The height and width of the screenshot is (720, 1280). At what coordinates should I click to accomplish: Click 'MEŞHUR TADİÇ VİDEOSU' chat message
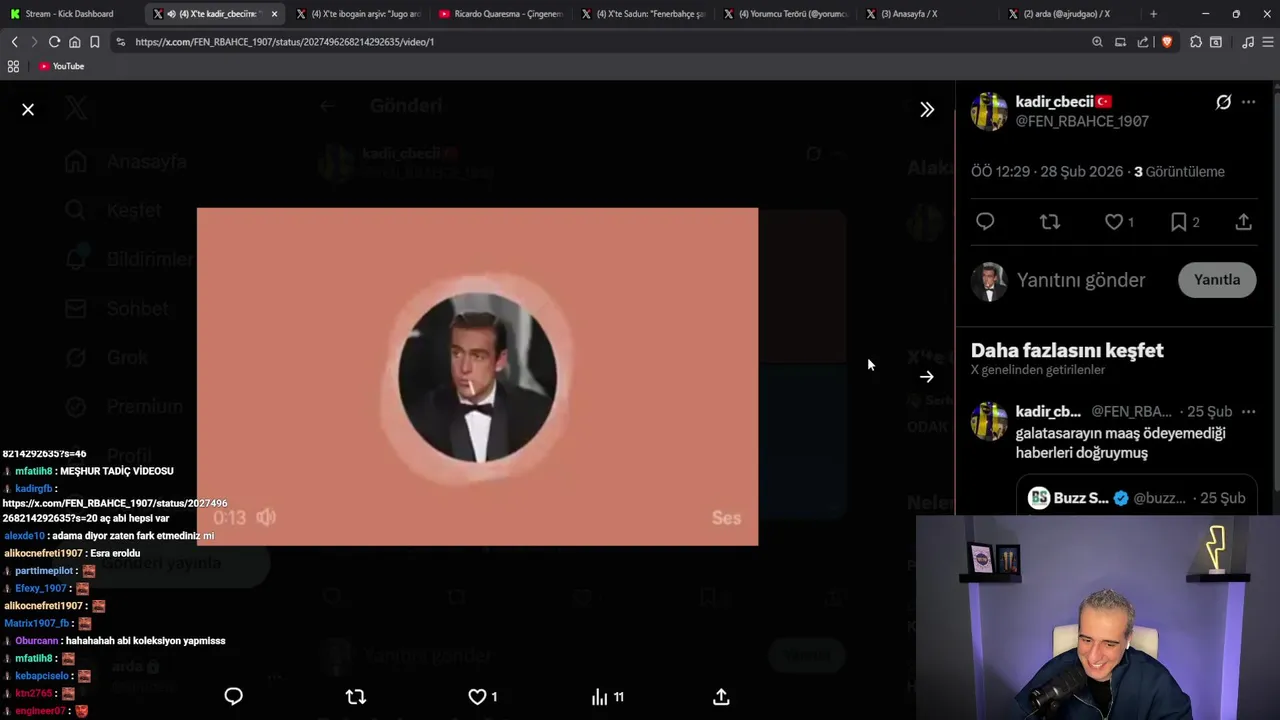tap(117, 471)
